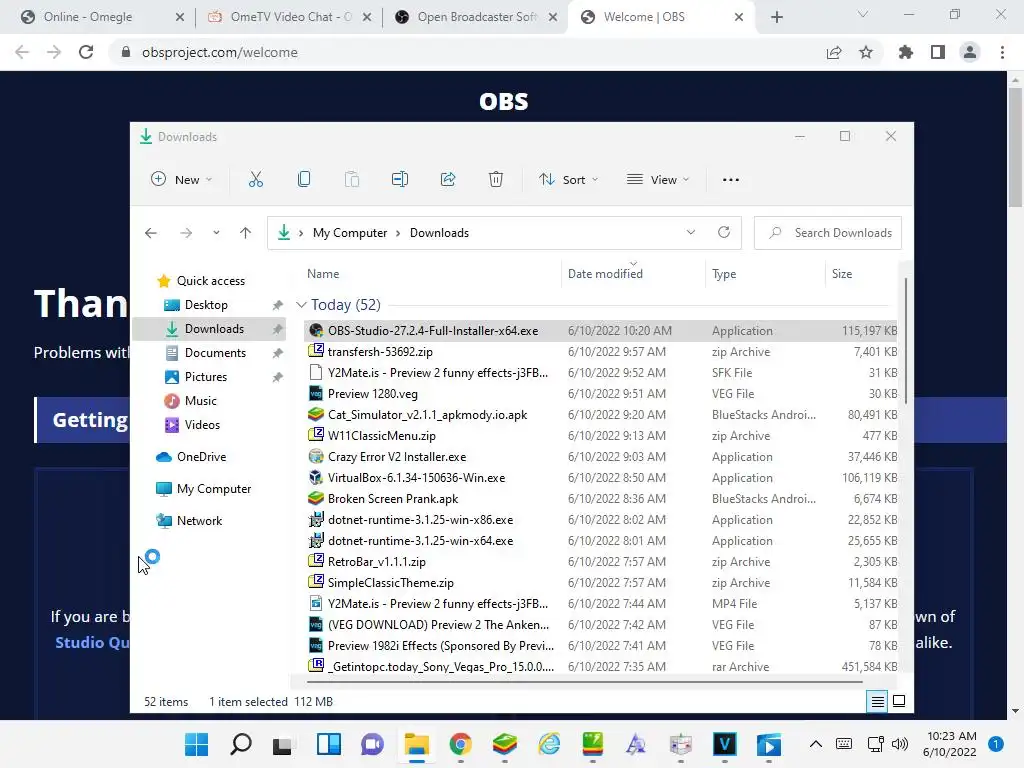The image size is (1024, 768).
Task: Click the Share icon in Explorer toolbar
Action: [448, 180]
